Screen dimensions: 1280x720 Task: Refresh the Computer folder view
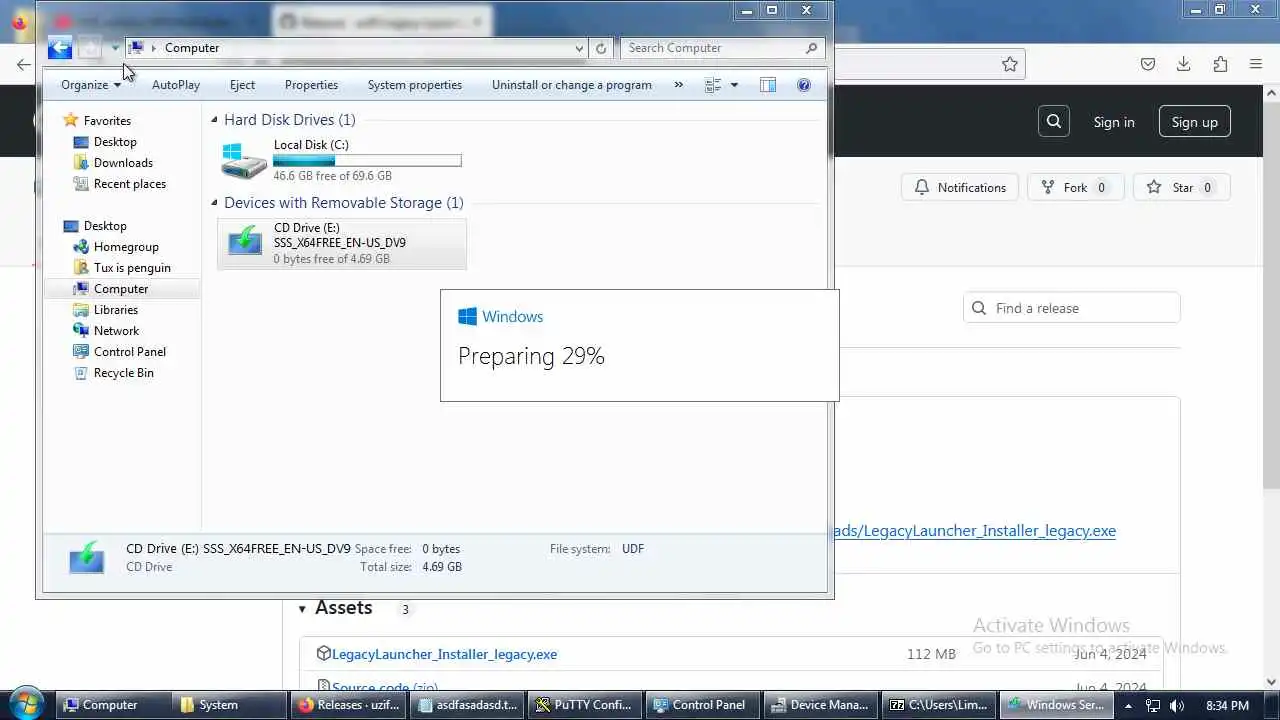click(x=600, y=48)
